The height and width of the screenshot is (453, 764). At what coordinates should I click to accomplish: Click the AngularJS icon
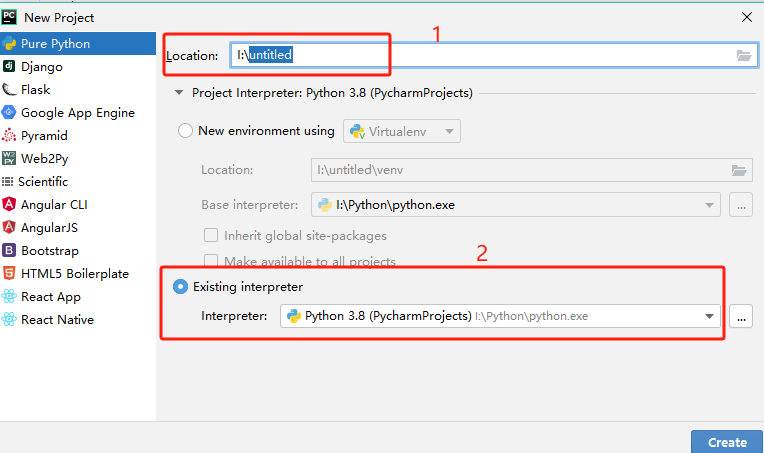[x=9, y=227]
